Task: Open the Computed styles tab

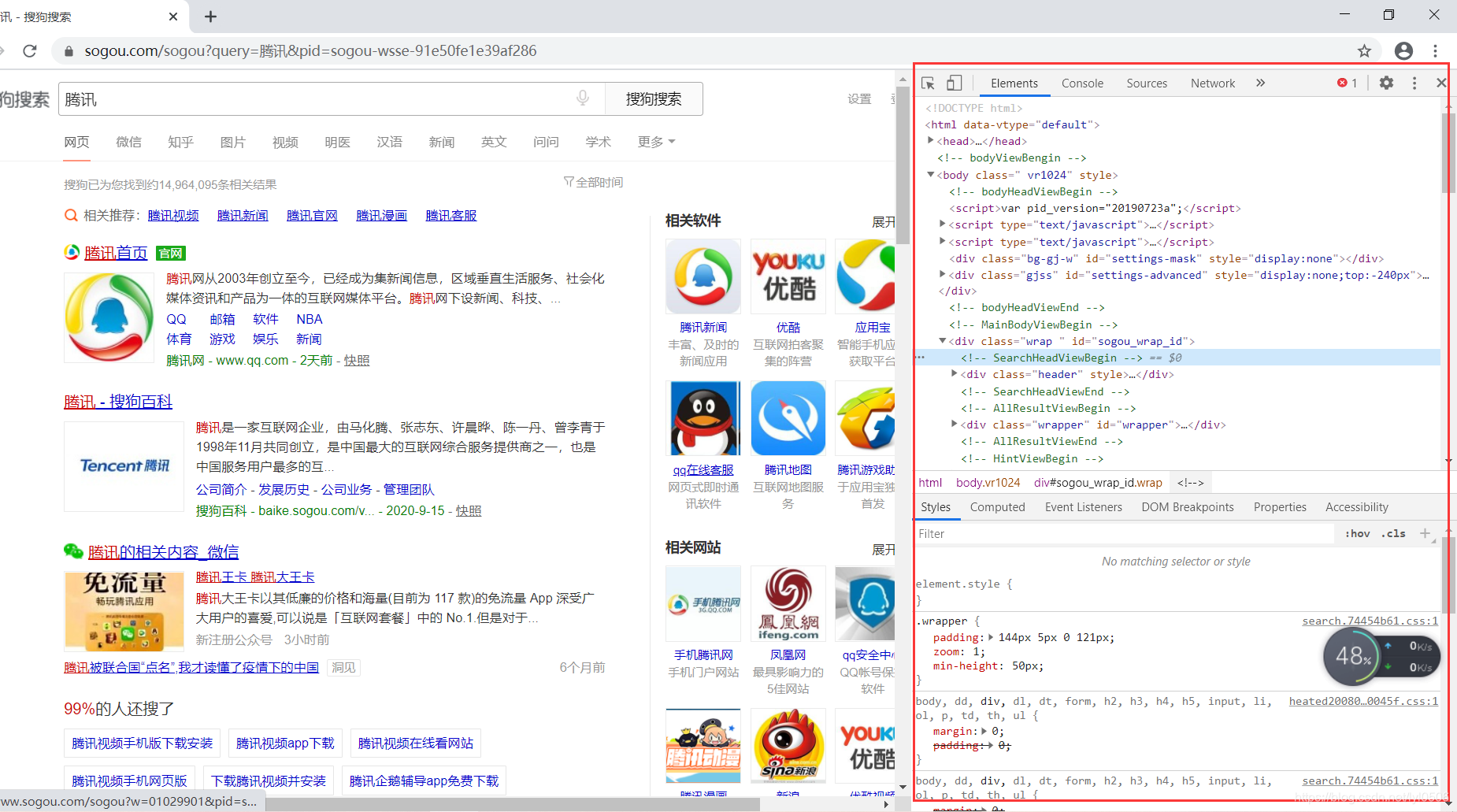Action: pos(997,507)
